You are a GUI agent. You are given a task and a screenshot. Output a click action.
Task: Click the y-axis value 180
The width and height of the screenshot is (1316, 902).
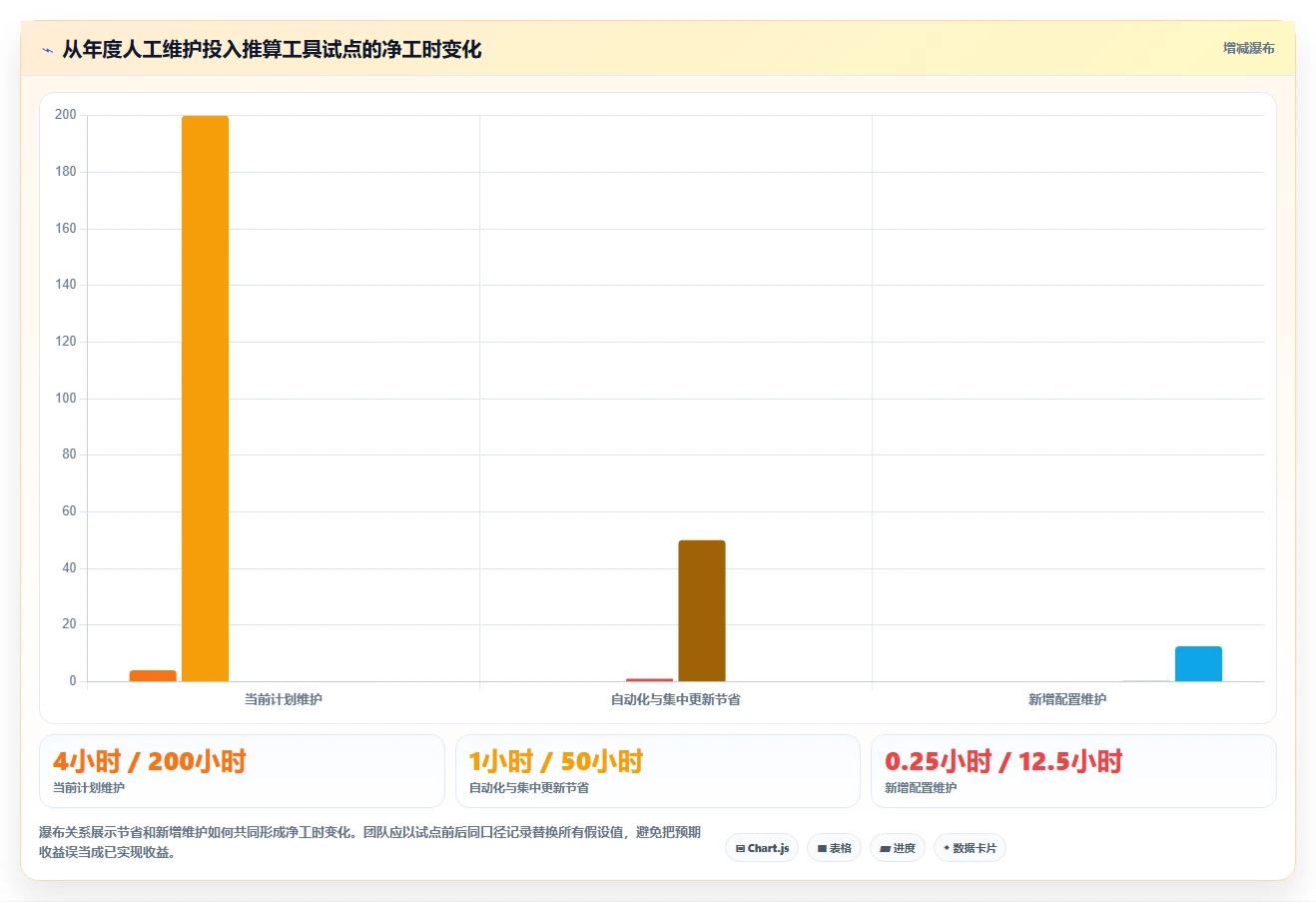pyautogui.click(x=66, y=172)
